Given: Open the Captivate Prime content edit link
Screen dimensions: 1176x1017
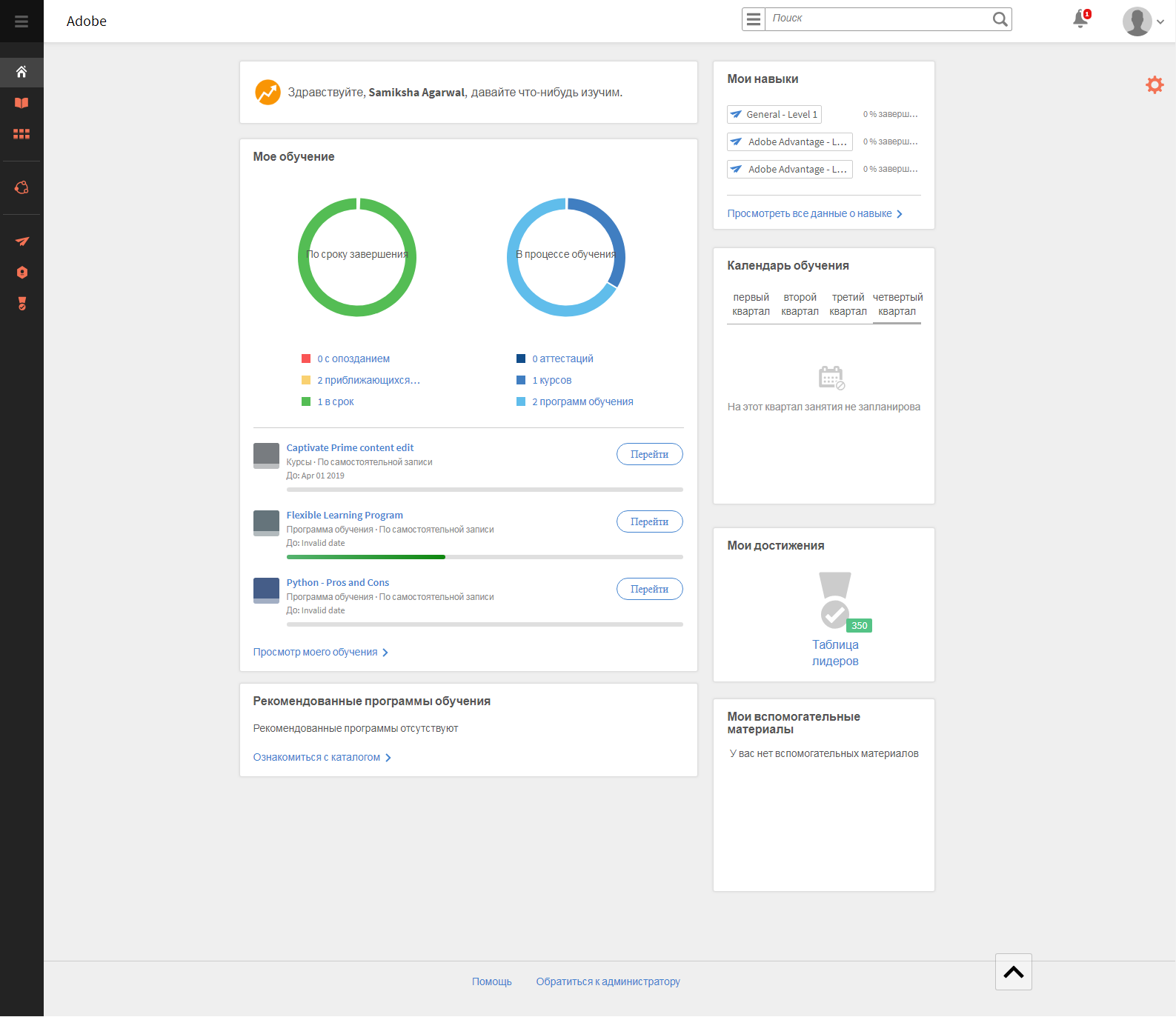Looking at the screenshot, I should click(350, 447).
